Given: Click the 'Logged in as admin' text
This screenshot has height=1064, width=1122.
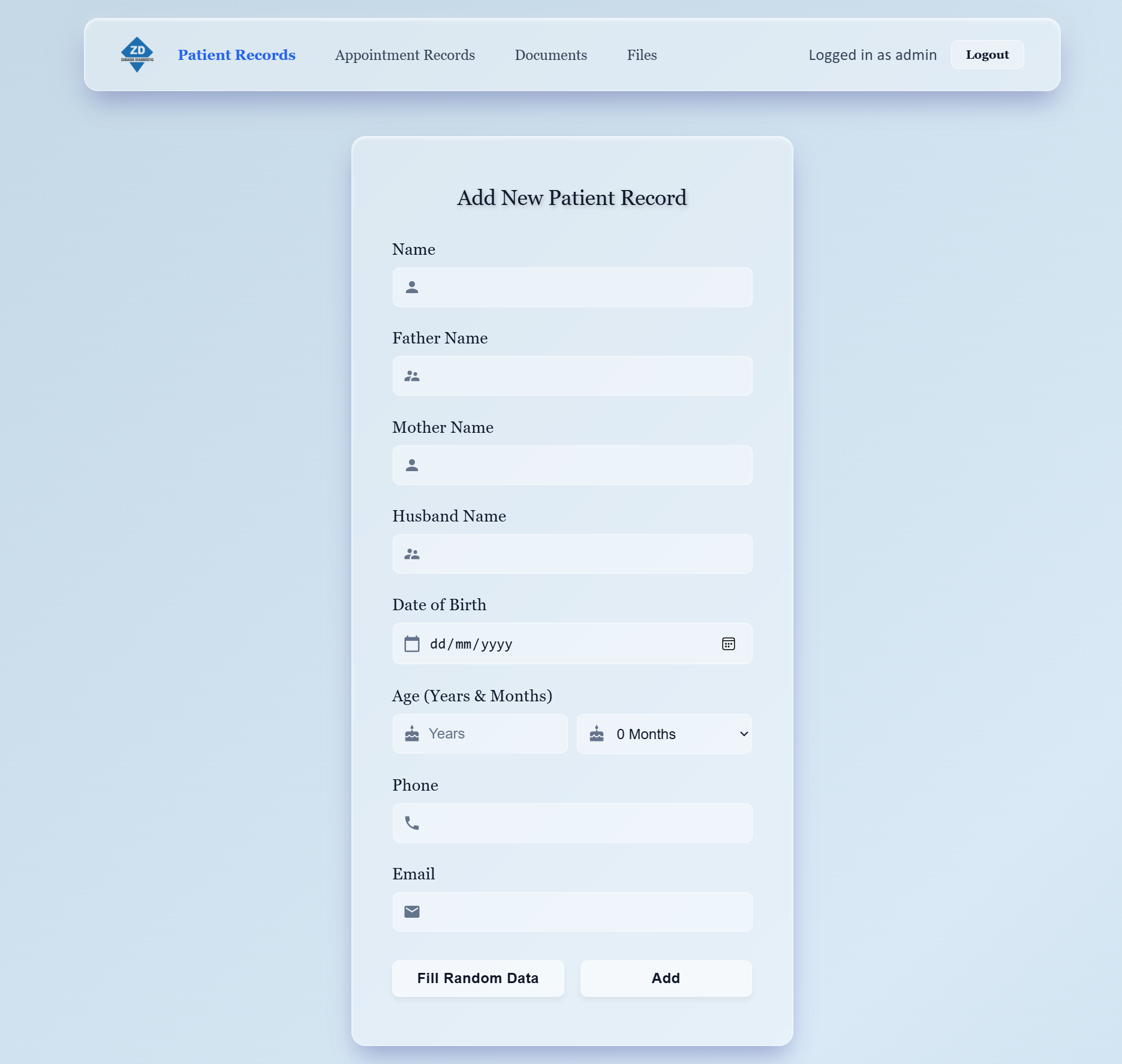Looking at the screenshot, I should [873, 55].
